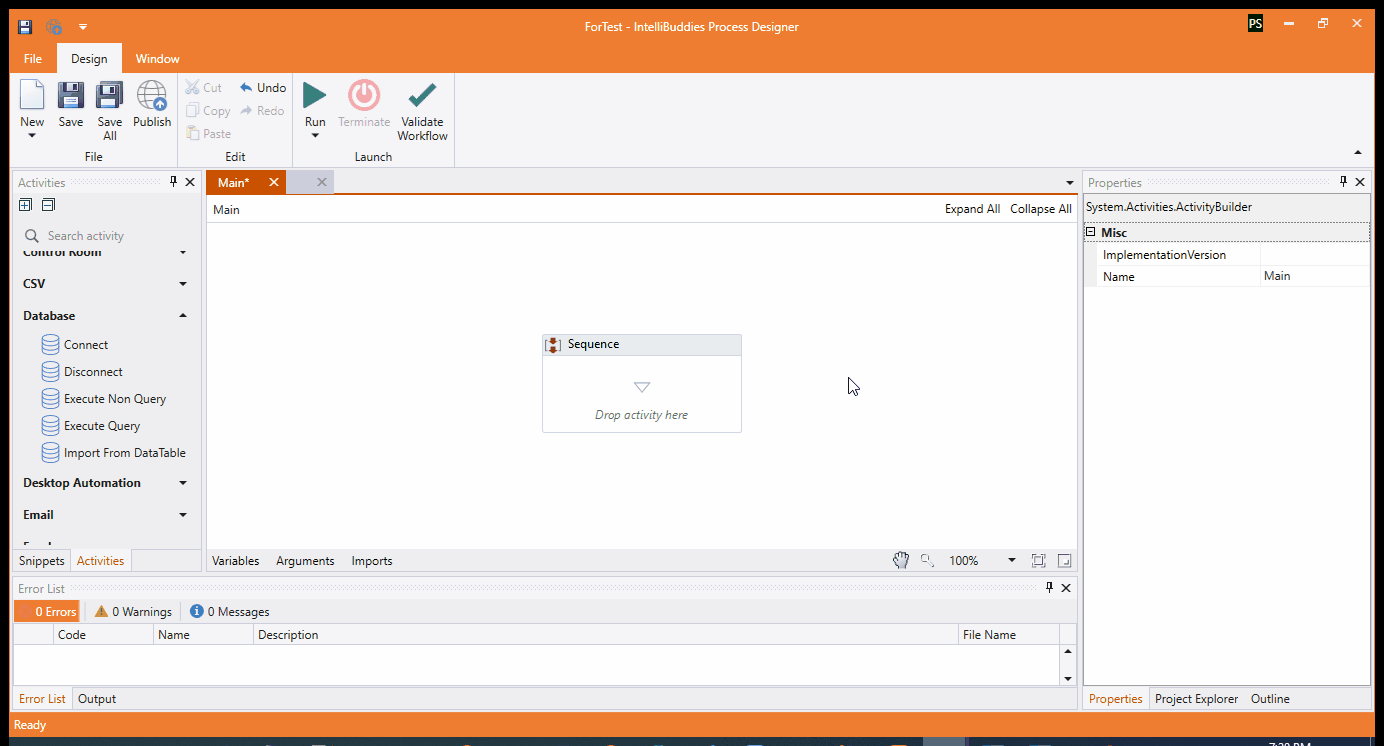This screenshot has height=746, width=1384.
Task: Open the Window menu
Action: [157, 58]
